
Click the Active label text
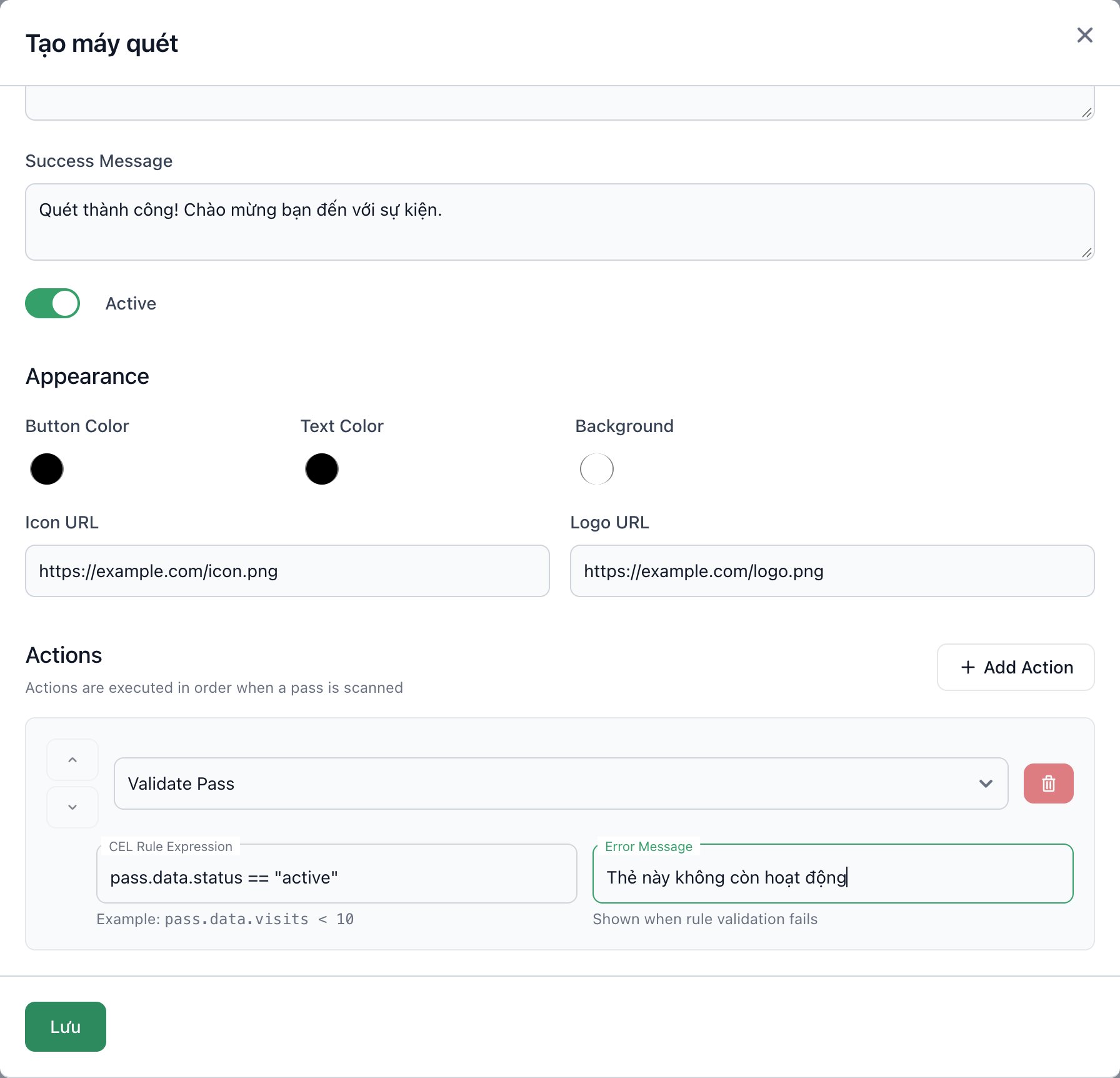point(131,303)
